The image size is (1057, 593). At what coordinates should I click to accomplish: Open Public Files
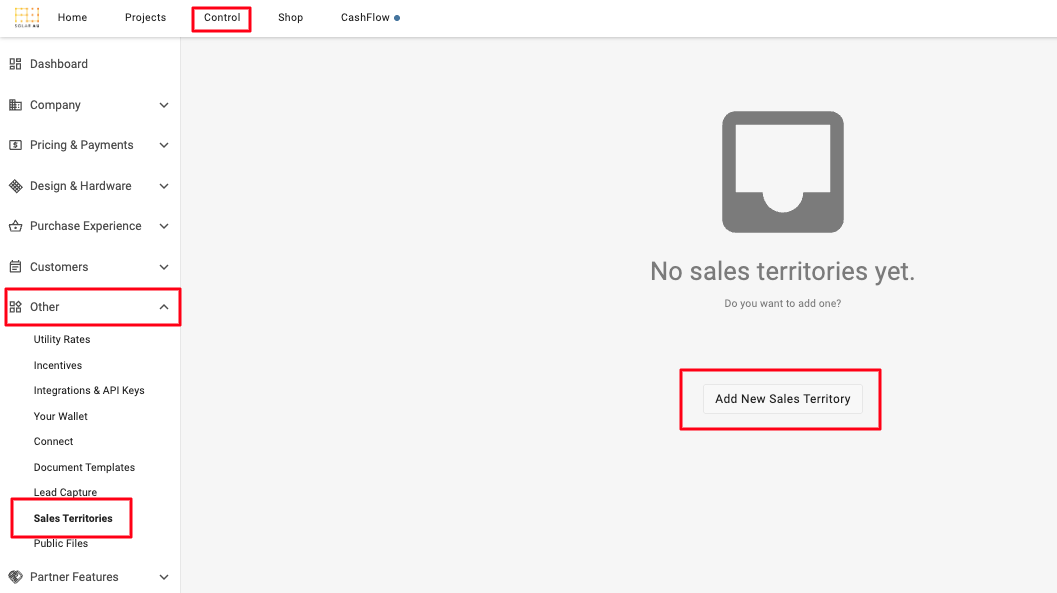click(x=61, y=543)
